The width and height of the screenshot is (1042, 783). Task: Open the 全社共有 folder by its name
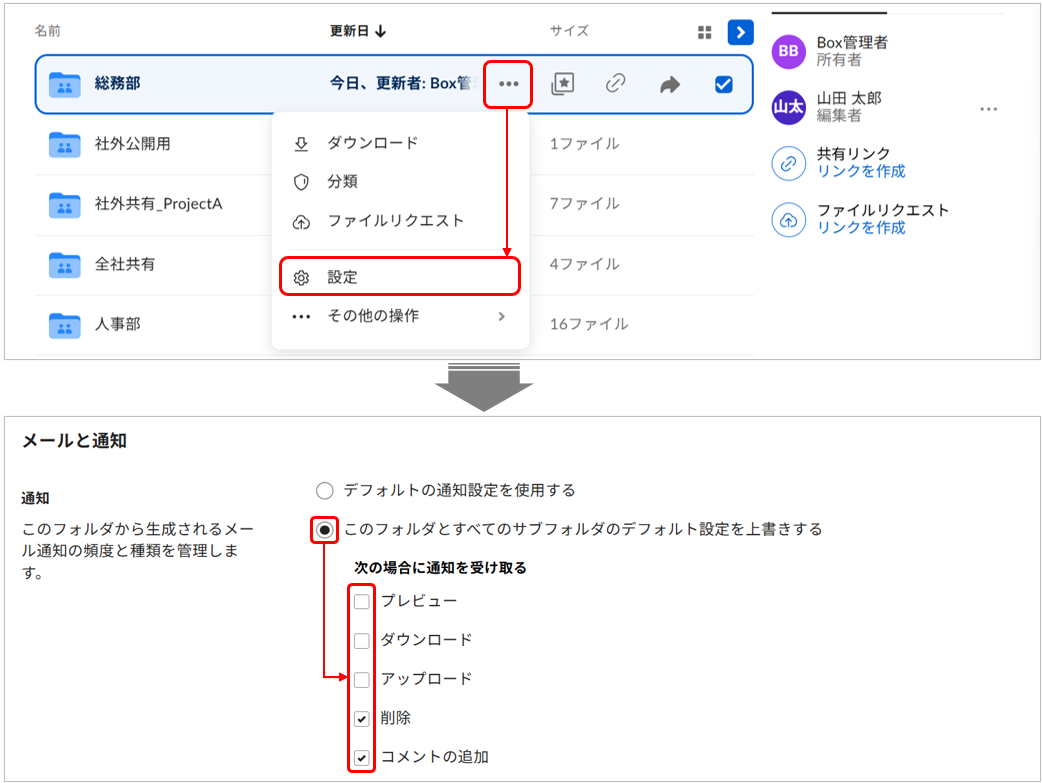tap(125, 264)
